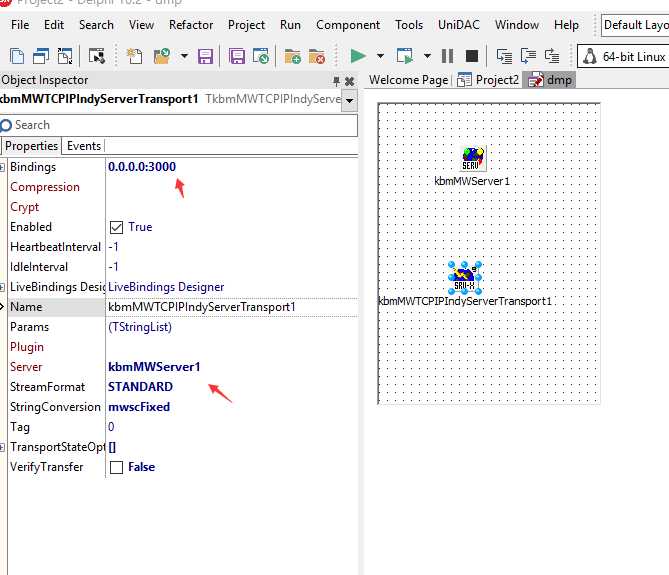Click the Open Project toolbar icon
This screenshot has width=669, height=575.
tap(261, 56)
